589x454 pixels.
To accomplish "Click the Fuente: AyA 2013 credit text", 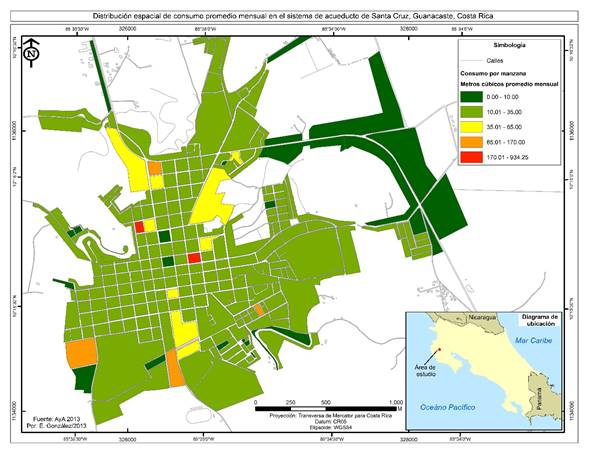I will click(x=56, y=419).
